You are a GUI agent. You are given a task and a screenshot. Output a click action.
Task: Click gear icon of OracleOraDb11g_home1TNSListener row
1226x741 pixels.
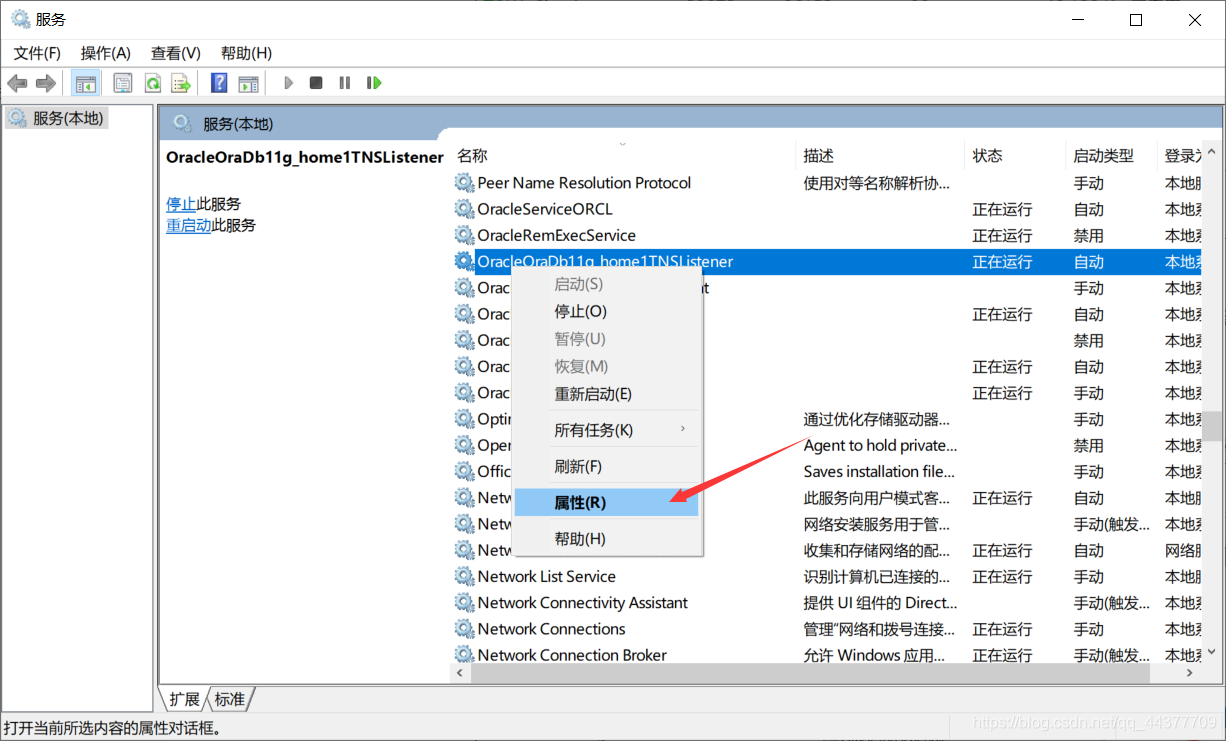(x=464, y=262)
